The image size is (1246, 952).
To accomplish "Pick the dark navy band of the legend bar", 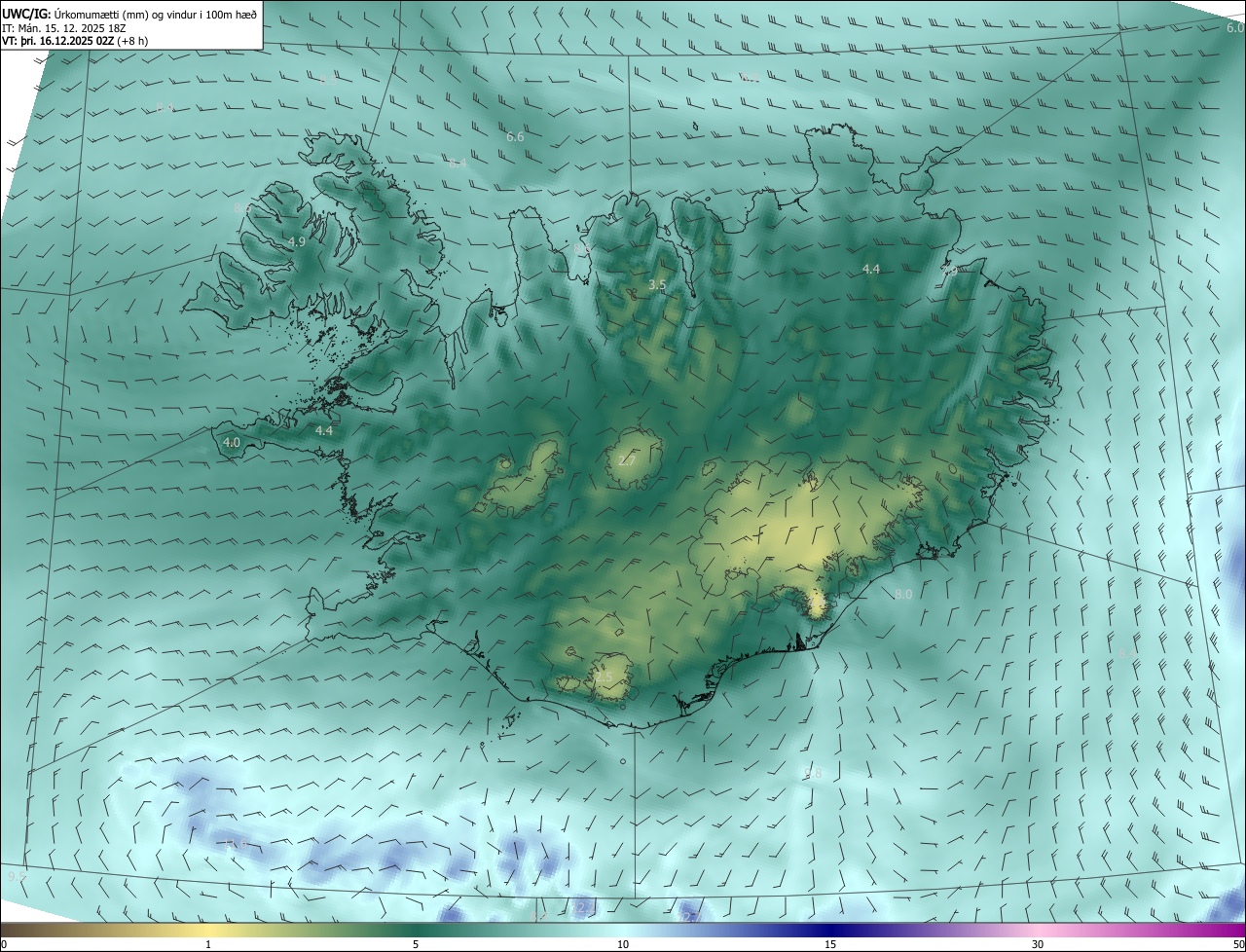I will click(x=830, y=930).
